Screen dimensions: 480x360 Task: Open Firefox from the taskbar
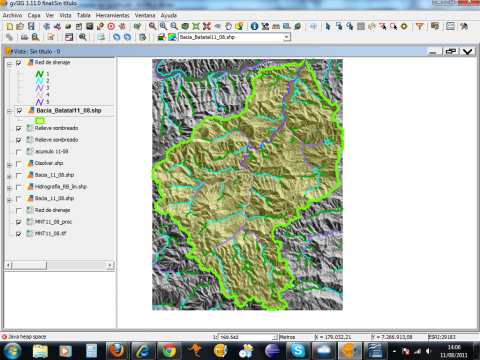(117, 351)
